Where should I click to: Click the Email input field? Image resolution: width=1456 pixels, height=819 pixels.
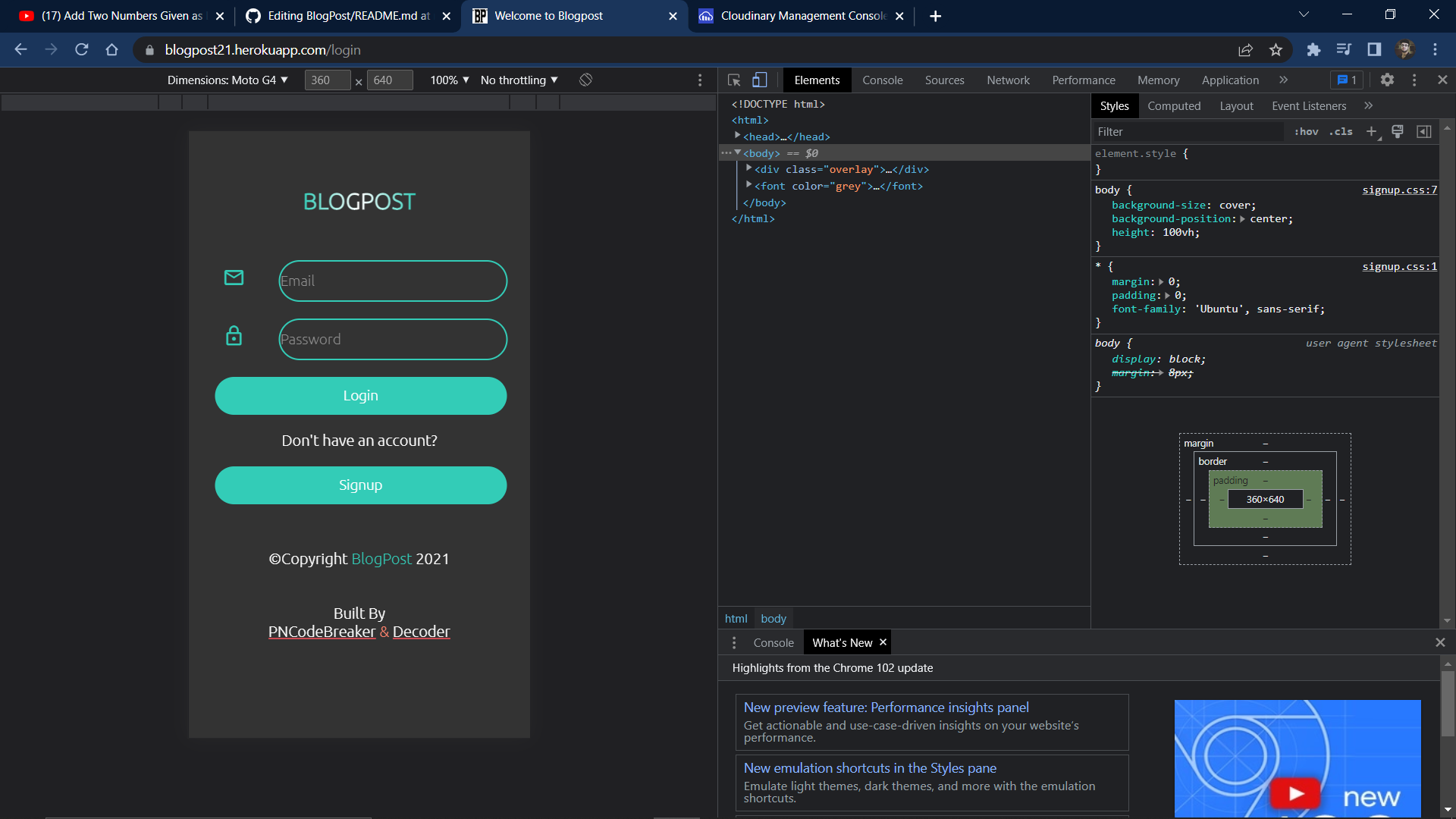click(393, 281)
